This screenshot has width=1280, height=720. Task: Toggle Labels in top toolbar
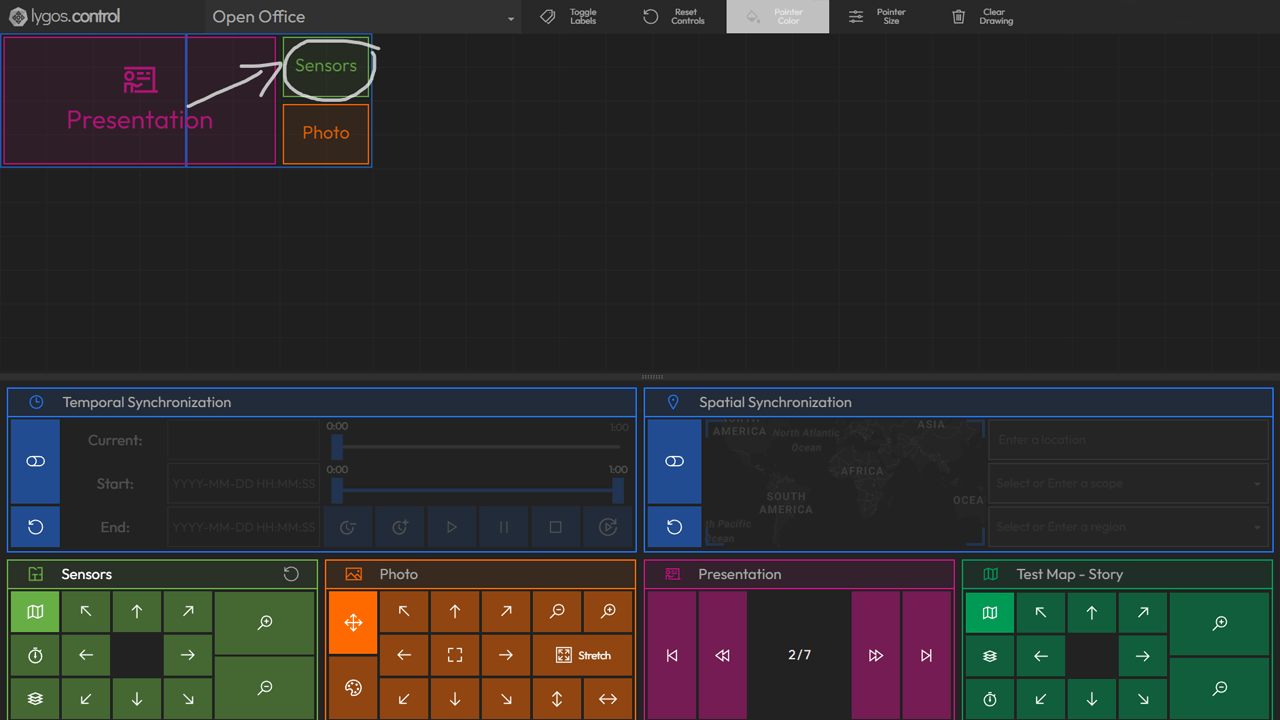tap(572, 17)
